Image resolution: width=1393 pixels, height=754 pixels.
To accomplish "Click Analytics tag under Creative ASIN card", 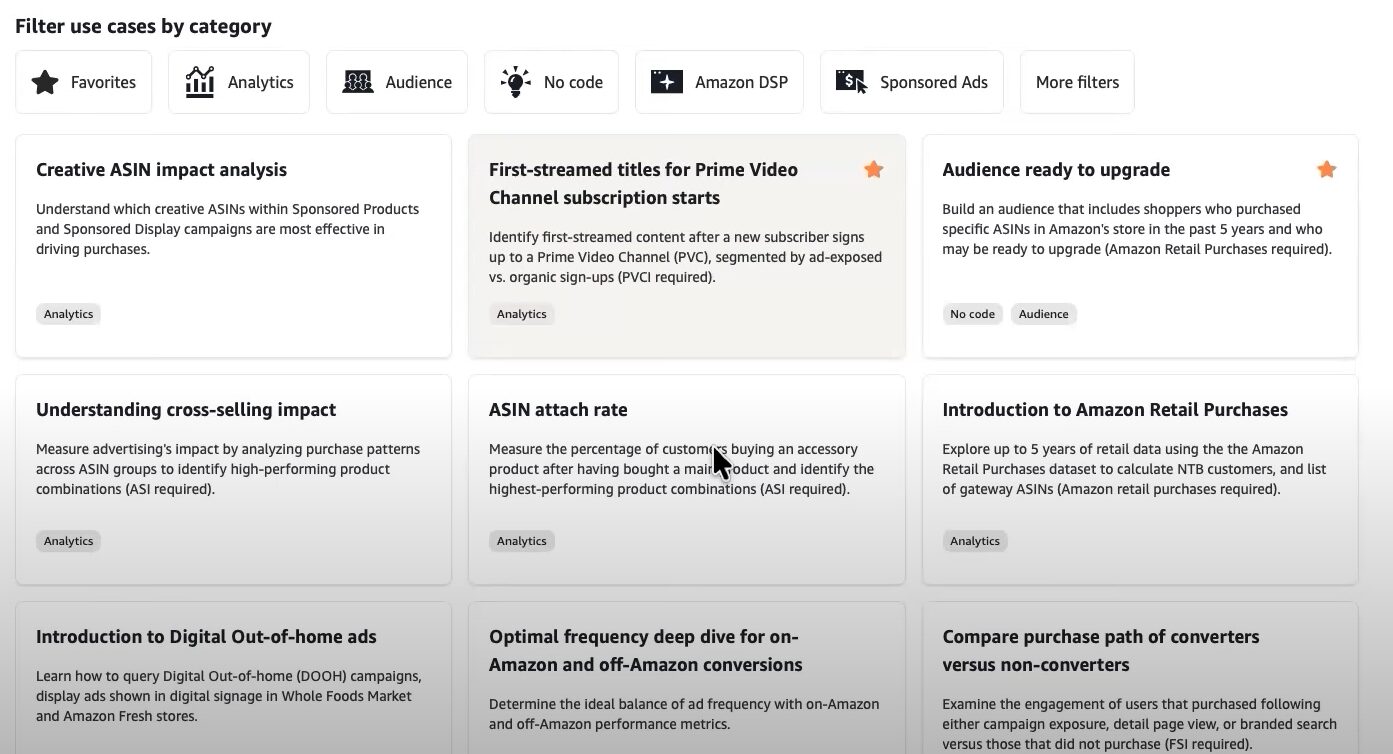I will (x=68, y=314).
